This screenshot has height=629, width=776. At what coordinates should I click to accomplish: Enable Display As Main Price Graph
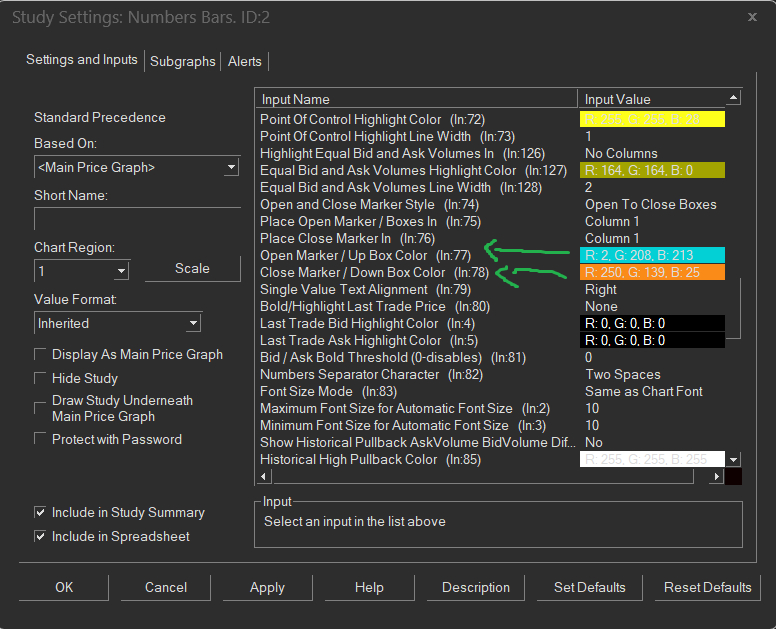(41, 355)
